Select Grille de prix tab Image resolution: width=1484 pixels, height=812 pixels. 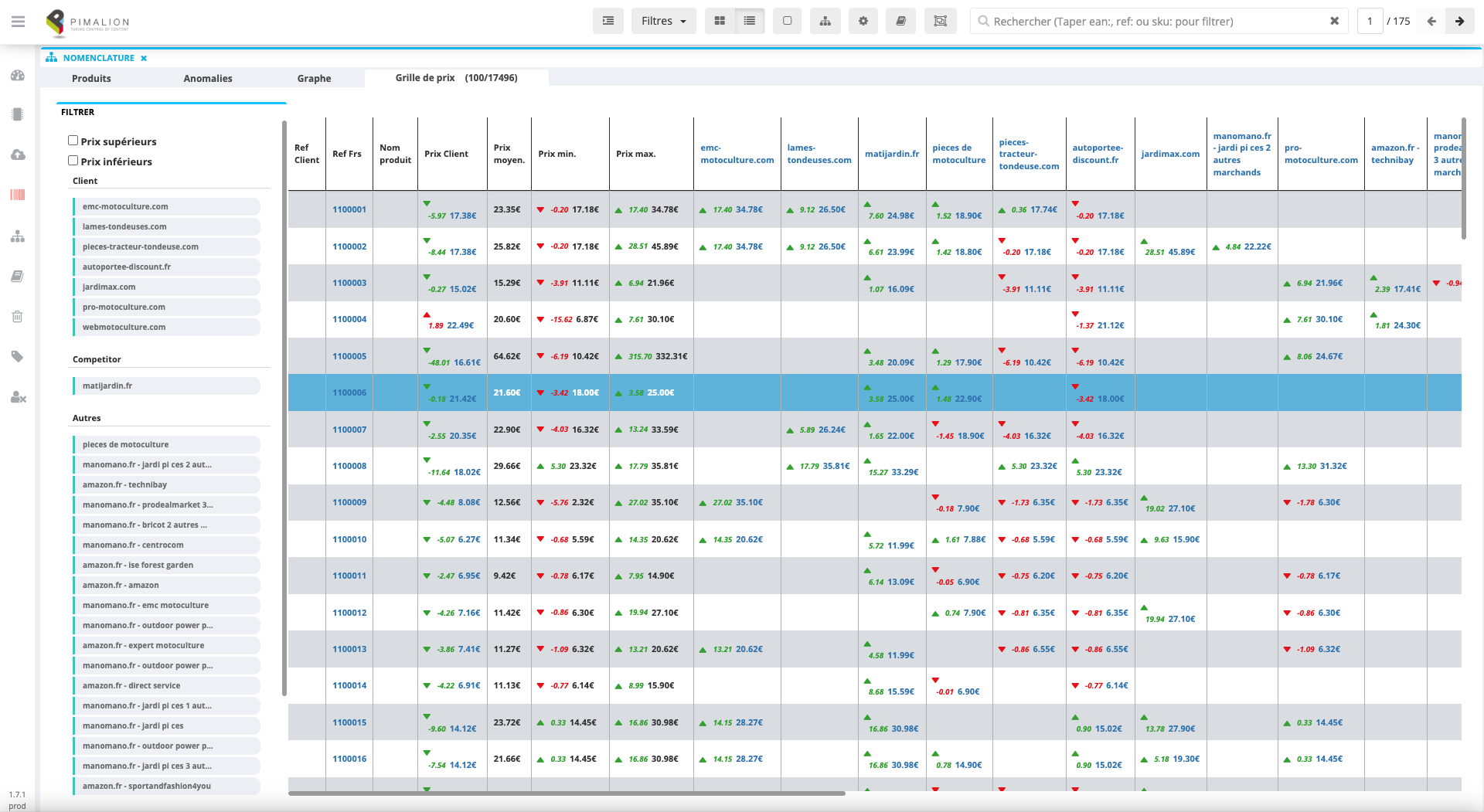(457, 77)
